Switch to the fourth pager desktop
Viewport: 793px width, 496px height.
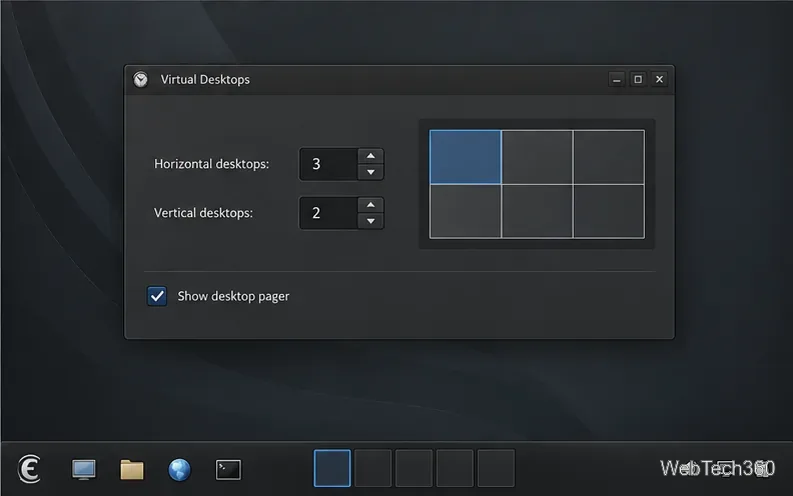(455, 468)
